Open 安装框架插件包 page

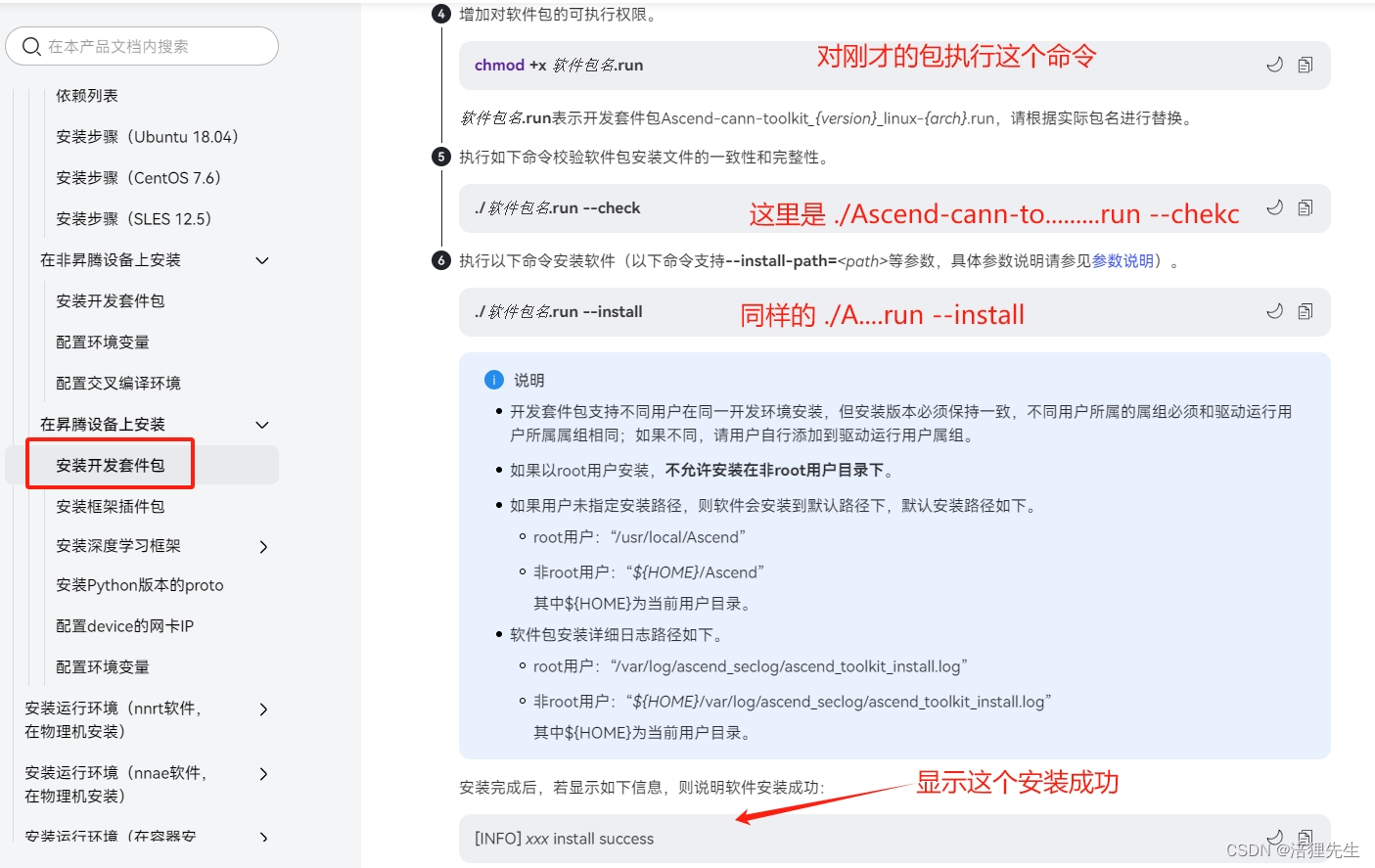coord(111,506)
